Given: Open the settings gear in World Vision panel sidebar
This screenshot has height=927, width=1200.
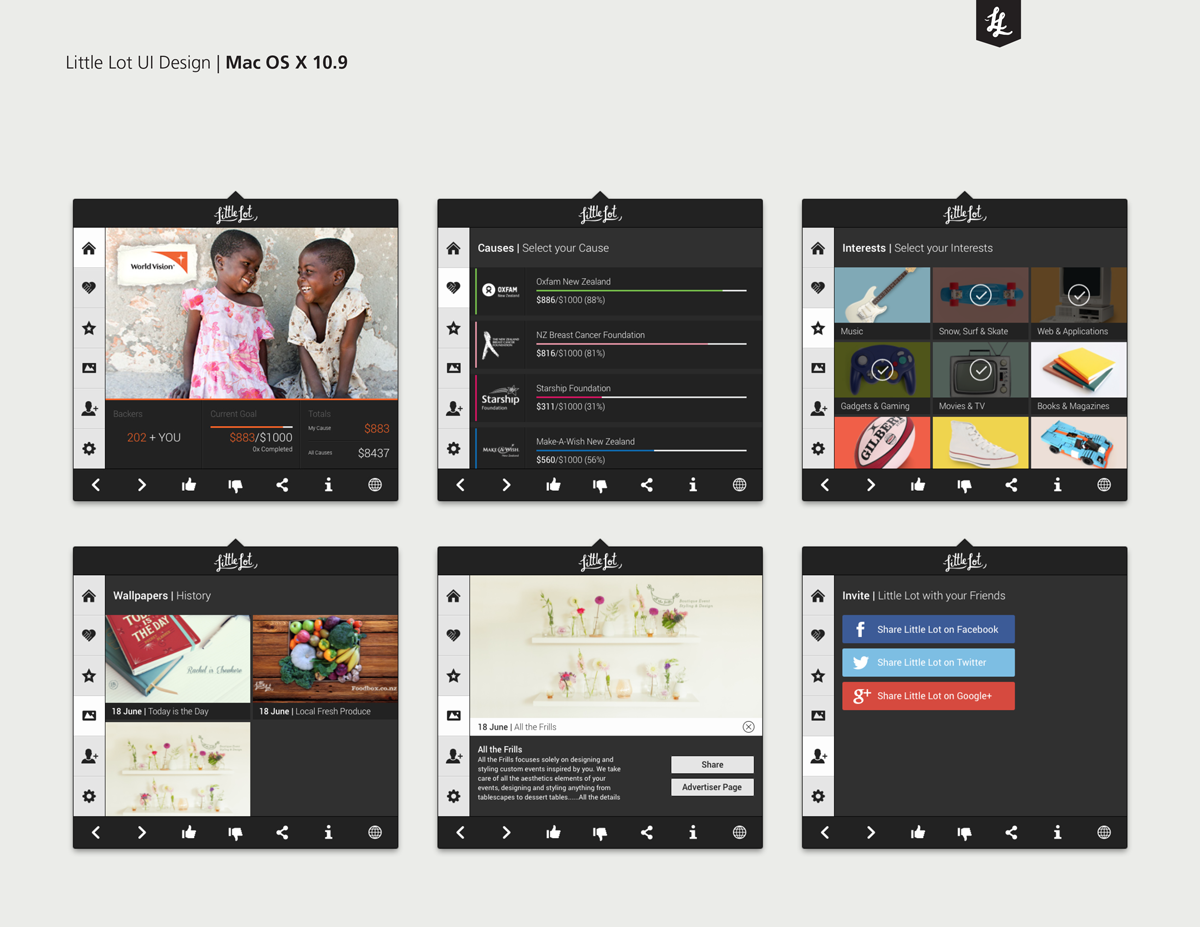Looking at the screenshot, I should point(89,449).
